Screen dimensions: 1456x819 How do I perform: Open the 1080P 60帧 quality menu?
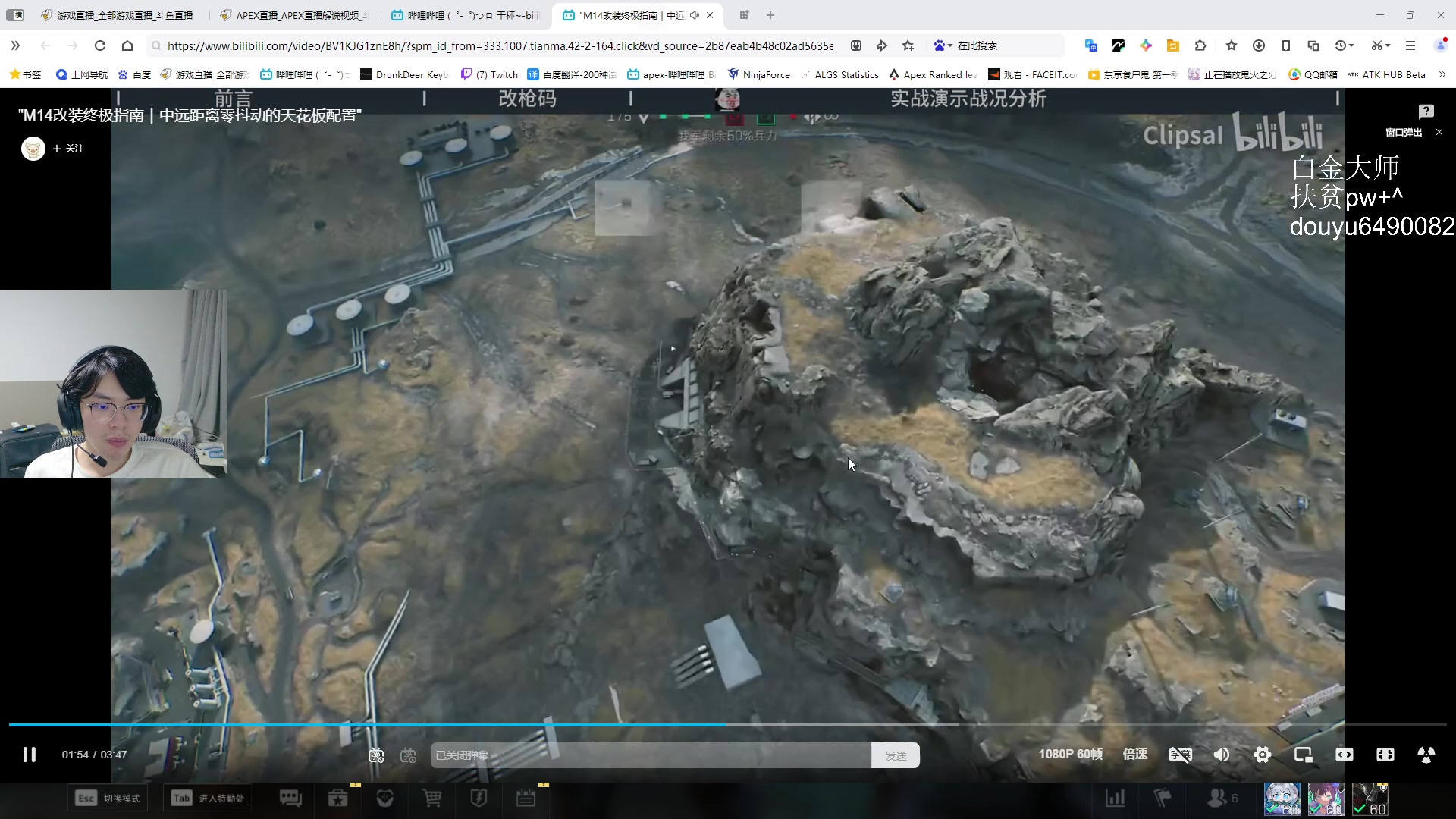tap(1070, 755)
